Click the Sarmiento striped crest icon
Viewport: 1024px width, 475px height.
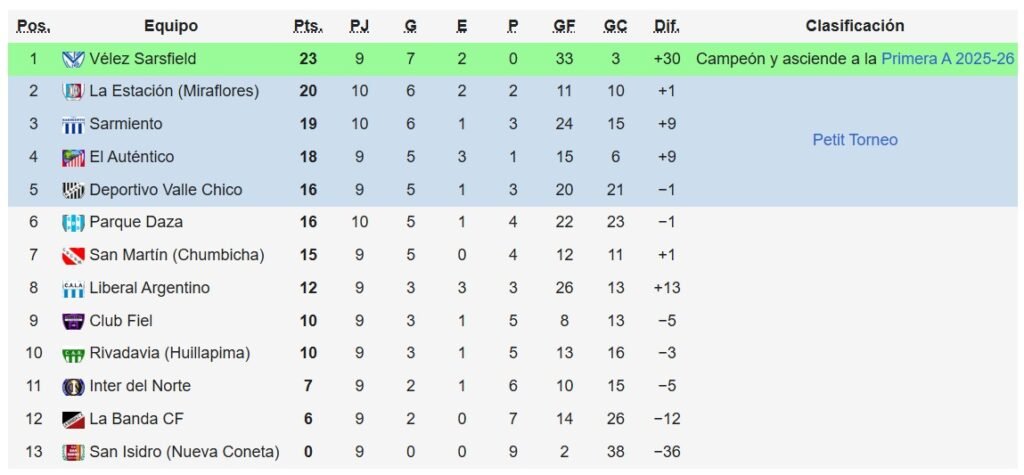[x=73, y=125]
